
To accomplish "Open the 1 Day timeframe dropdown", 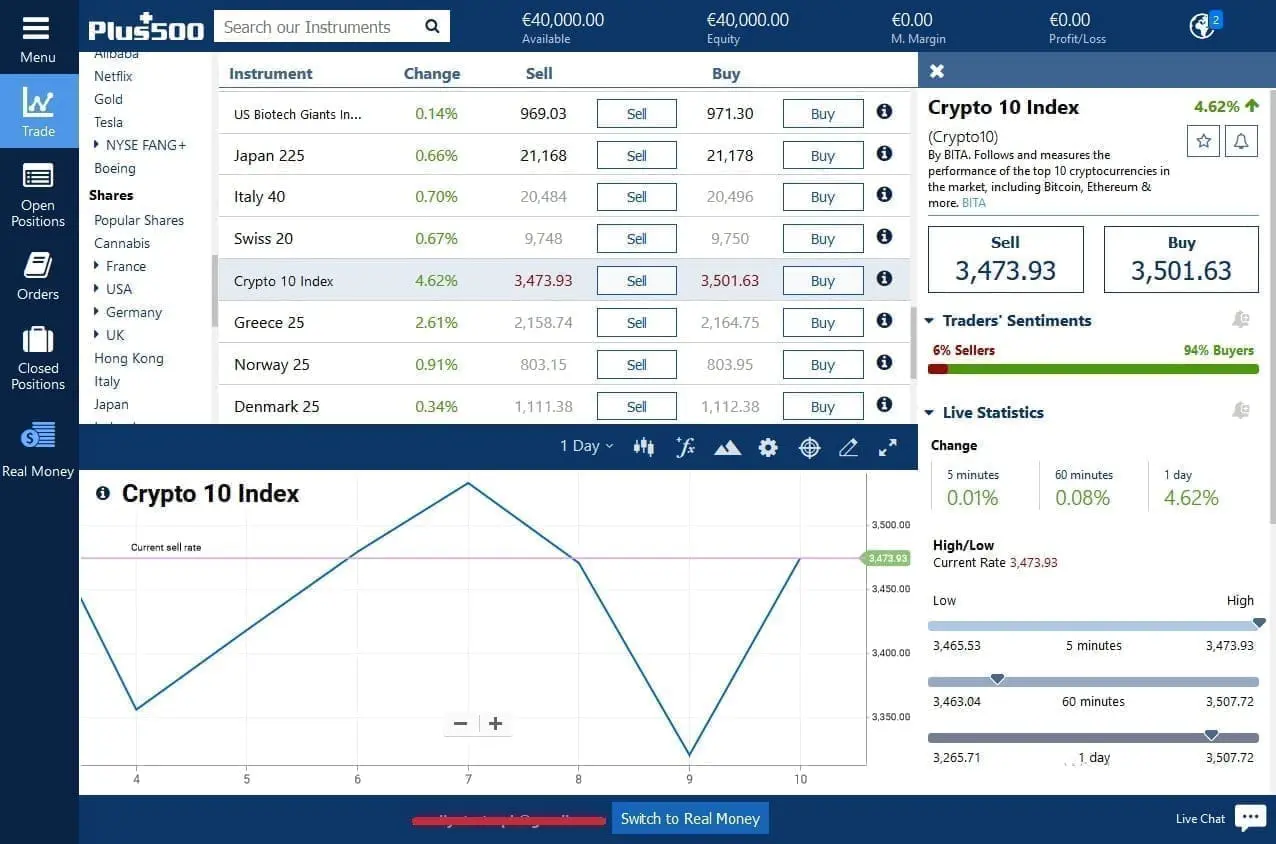I will pyautogui.click(x=585, y=446).
